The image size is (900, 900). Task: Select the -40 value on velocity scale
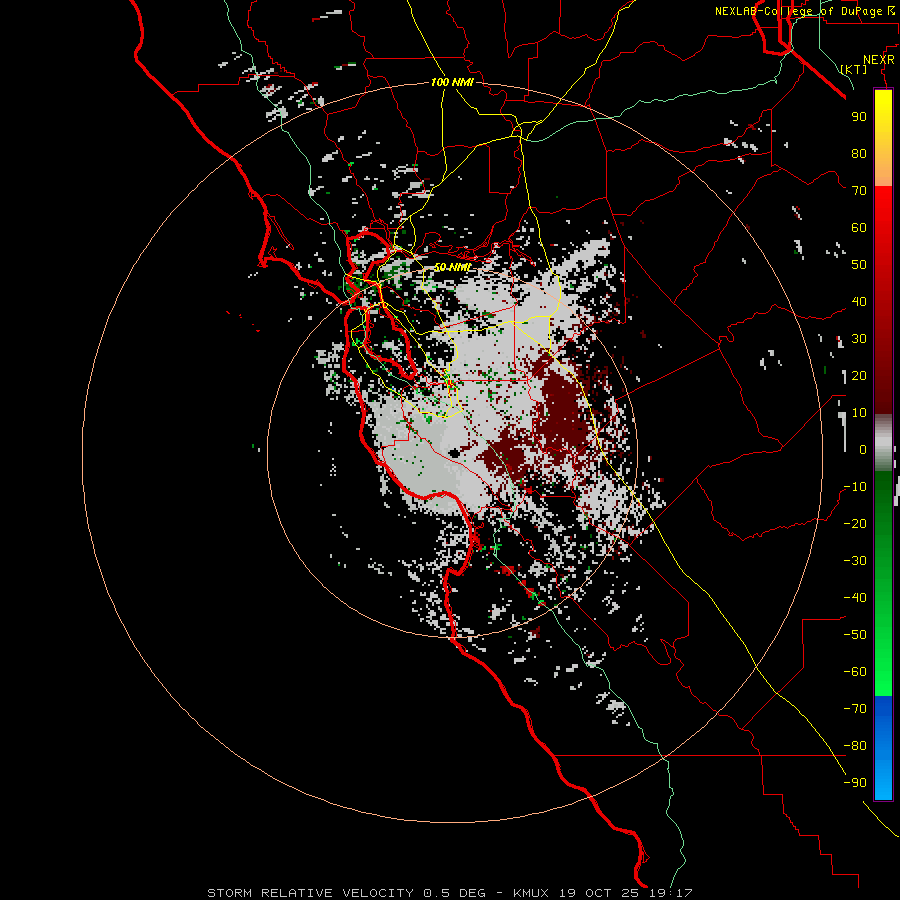tap(855, 598)
